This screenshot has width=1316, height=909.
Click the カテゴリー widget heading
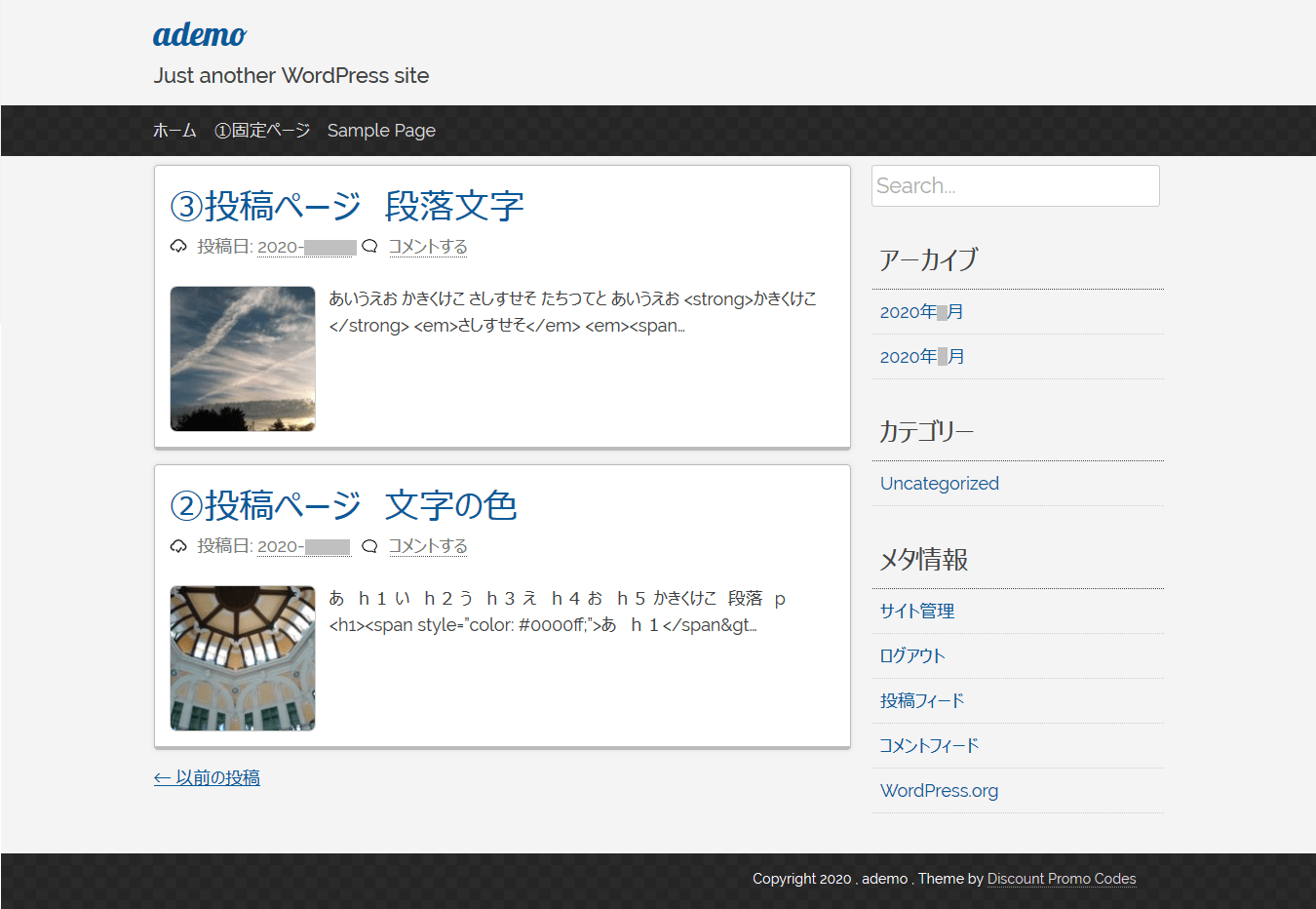927,431
